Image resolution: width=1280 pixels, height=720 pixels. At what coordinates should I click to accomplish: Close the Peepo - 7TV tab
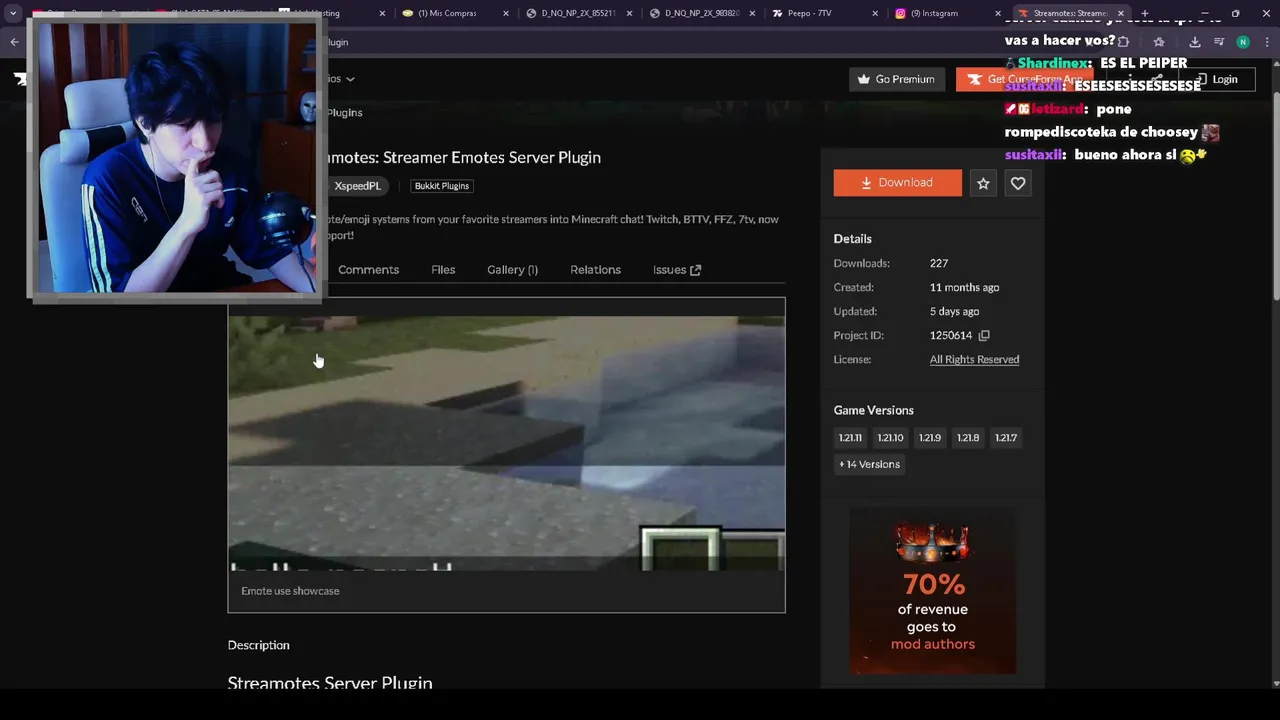point(876,13)
